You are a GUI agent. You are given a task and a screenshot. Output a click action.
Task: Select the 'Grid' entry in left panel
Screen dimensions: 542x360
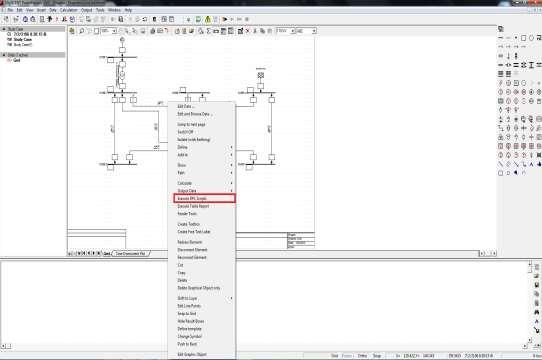(17, 60)
